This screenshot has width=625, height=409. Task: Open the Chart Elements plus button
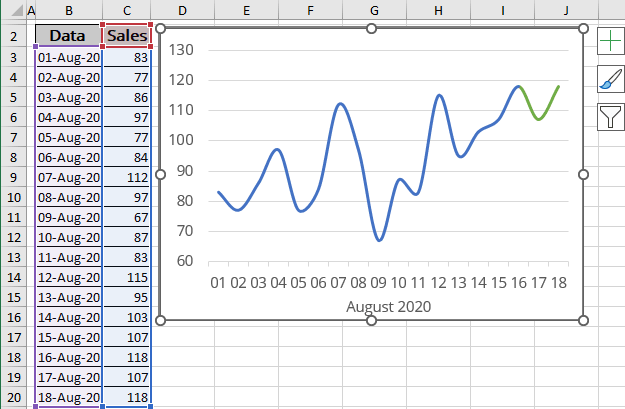pos(610,41)
